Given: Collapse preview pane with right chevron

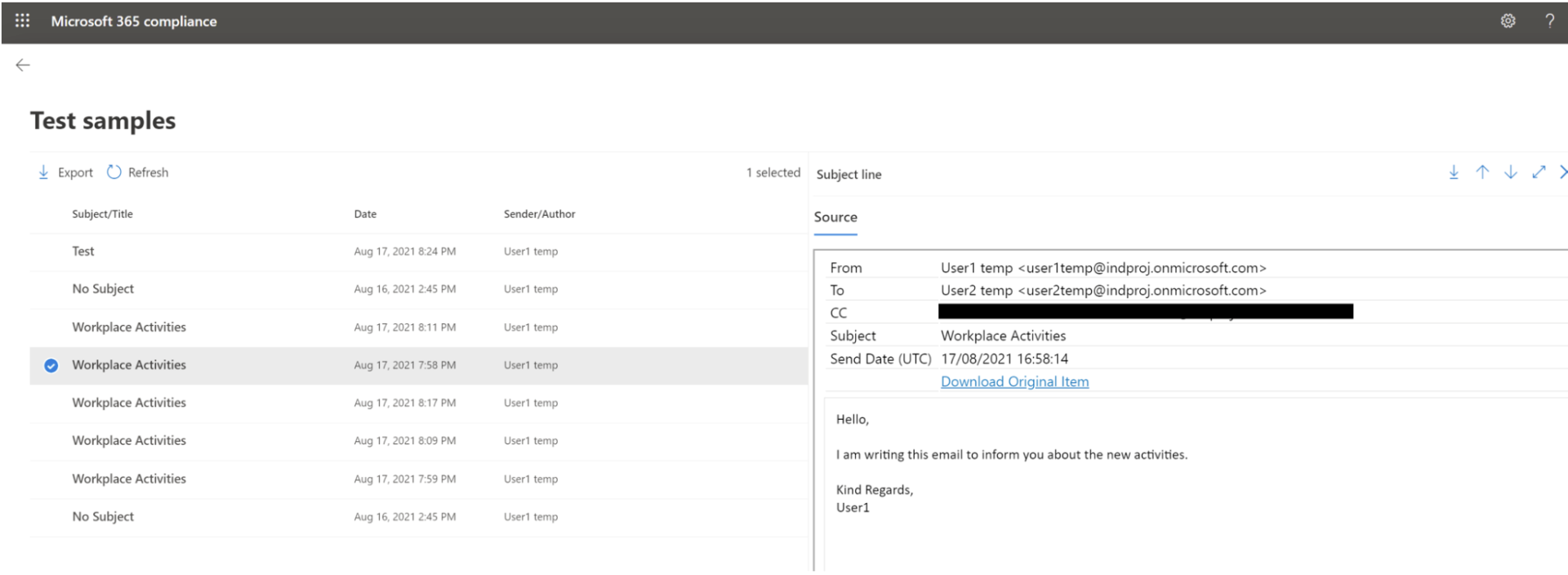Looking at the screenshot, I should click(1562, 172).
